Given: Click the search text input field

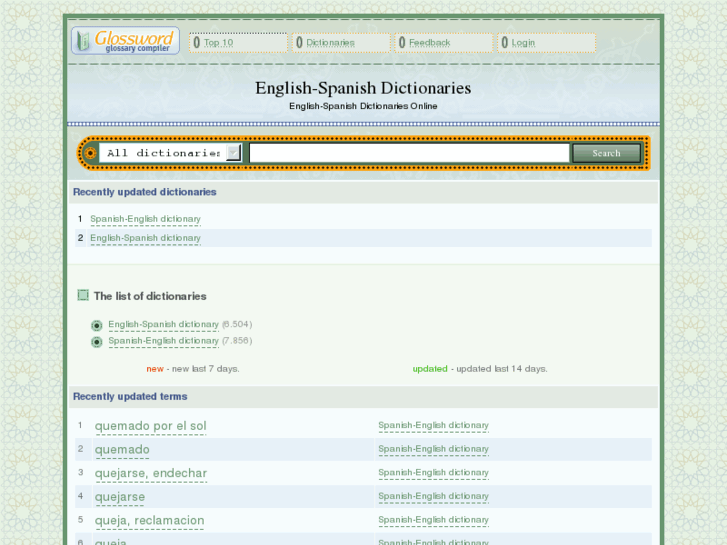Looking at the screenshot, I should pos(409,153).
